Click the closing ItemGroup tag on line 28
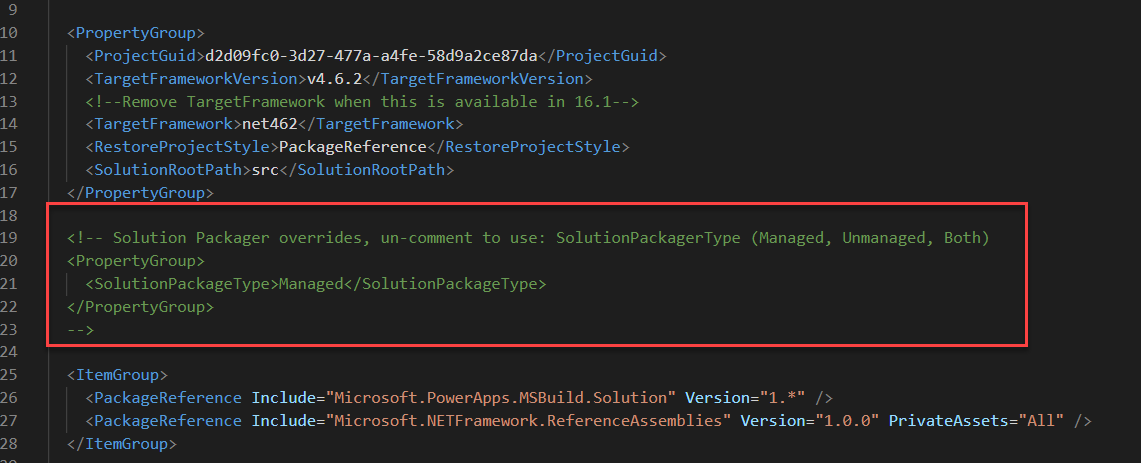 coord(122,443)
